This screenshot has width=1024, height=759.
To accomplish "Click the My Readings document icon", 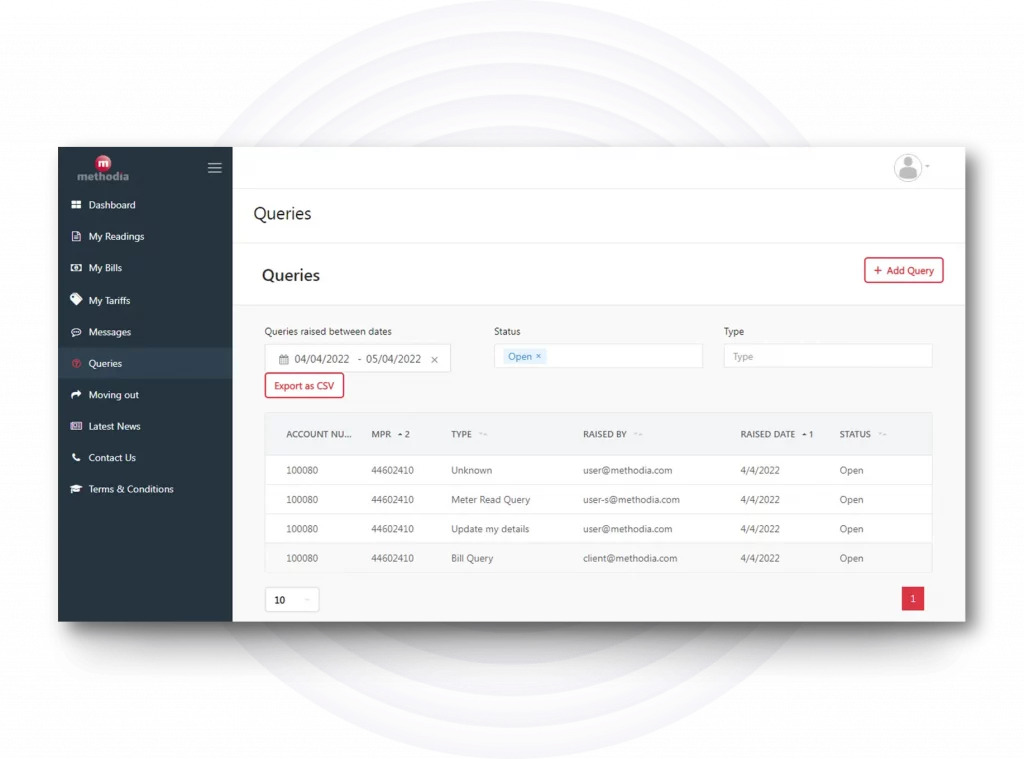I will 76,237.
